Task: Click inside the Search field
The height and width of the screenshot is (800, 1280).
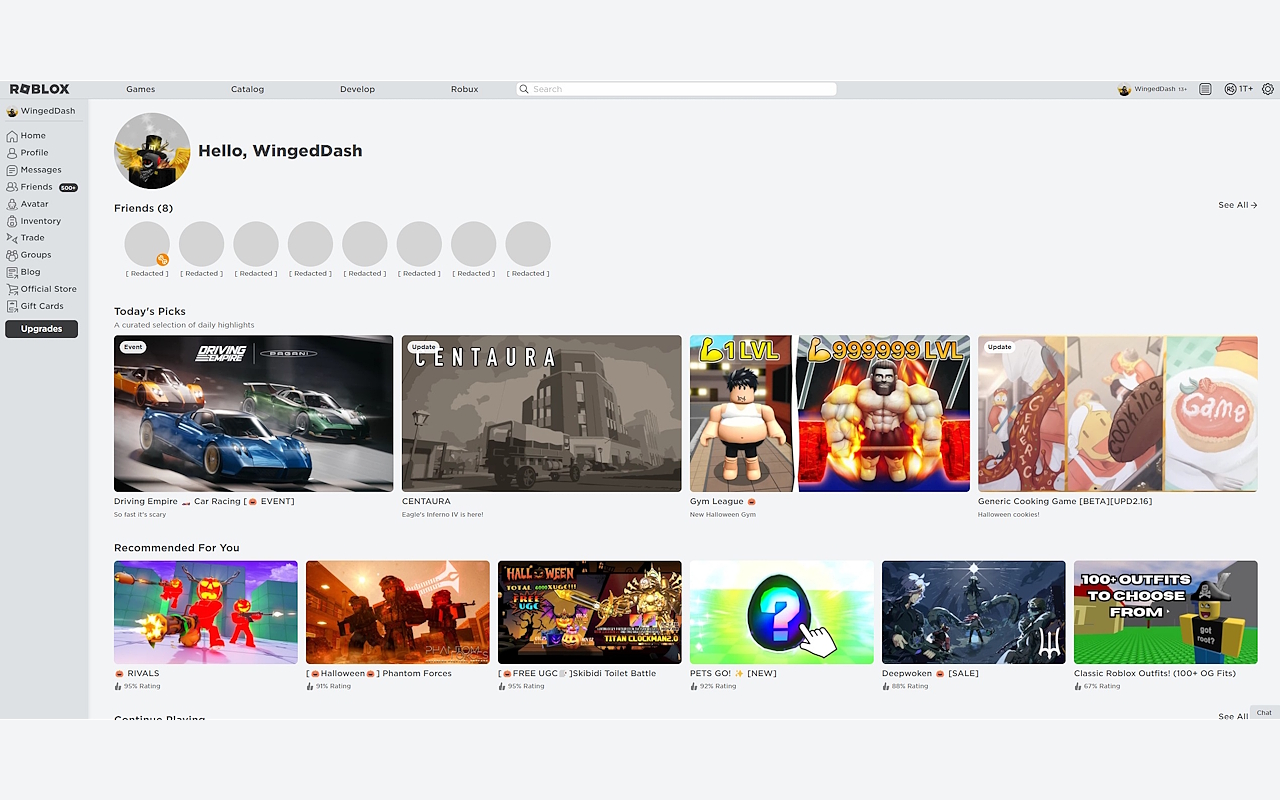Action: click(675, 89)
